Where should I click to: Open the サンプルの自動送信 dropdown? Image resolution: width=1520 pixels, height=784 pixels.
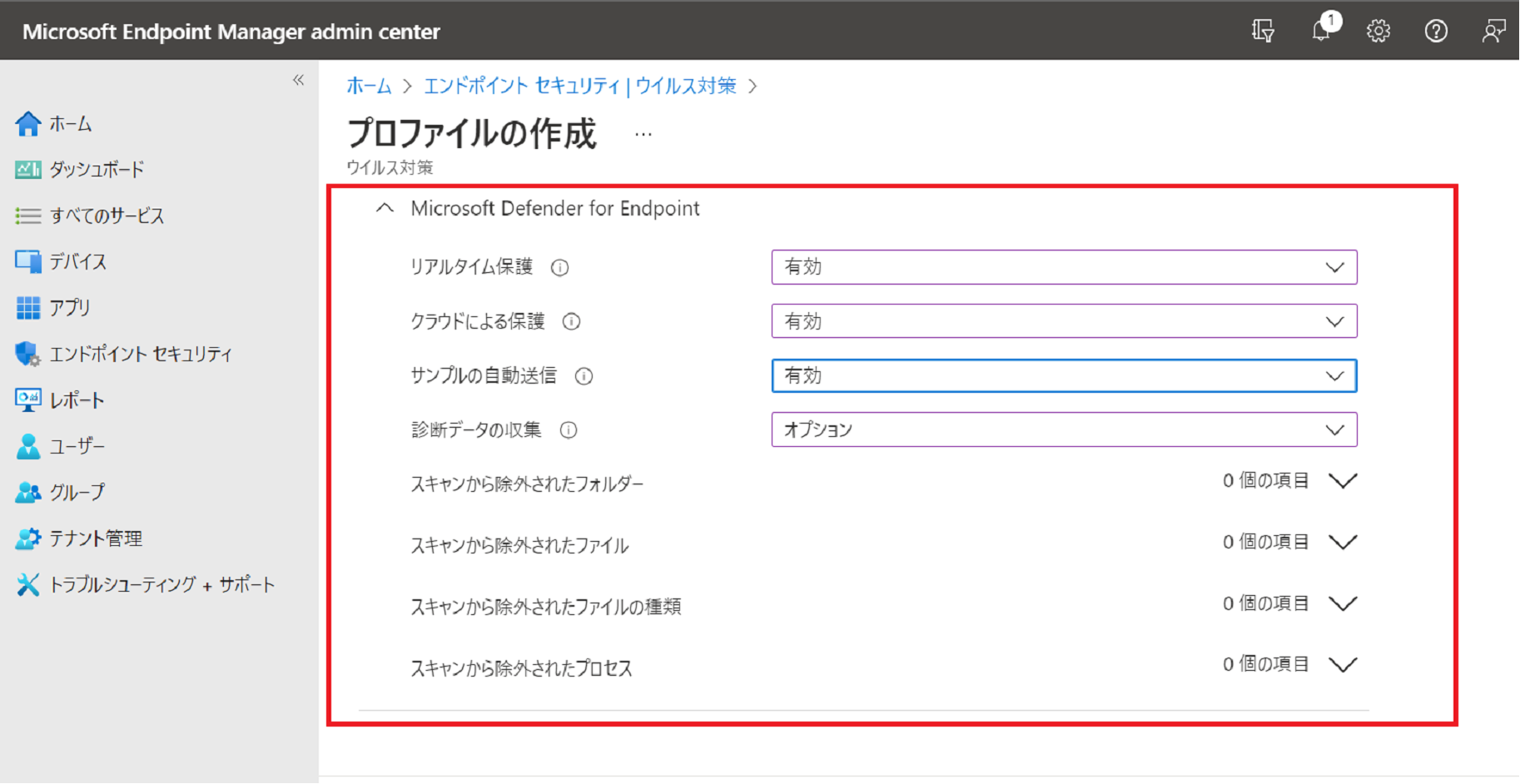(x=1064, y=376)
